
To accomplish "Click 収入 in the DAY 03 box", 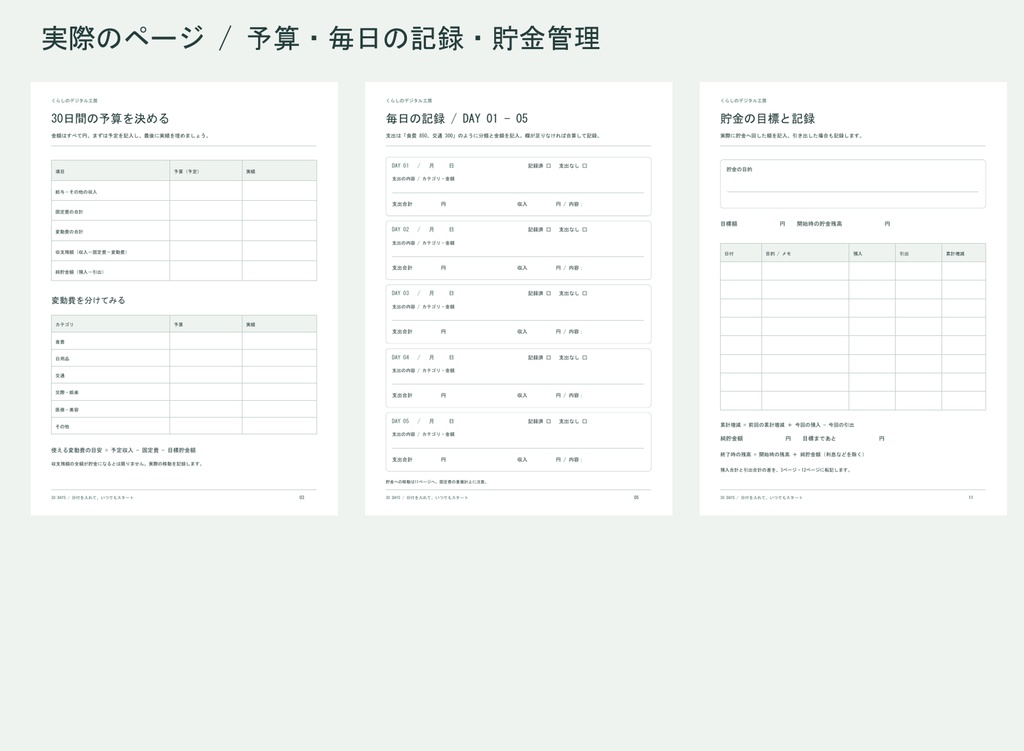I will click(x=522, y=332).
